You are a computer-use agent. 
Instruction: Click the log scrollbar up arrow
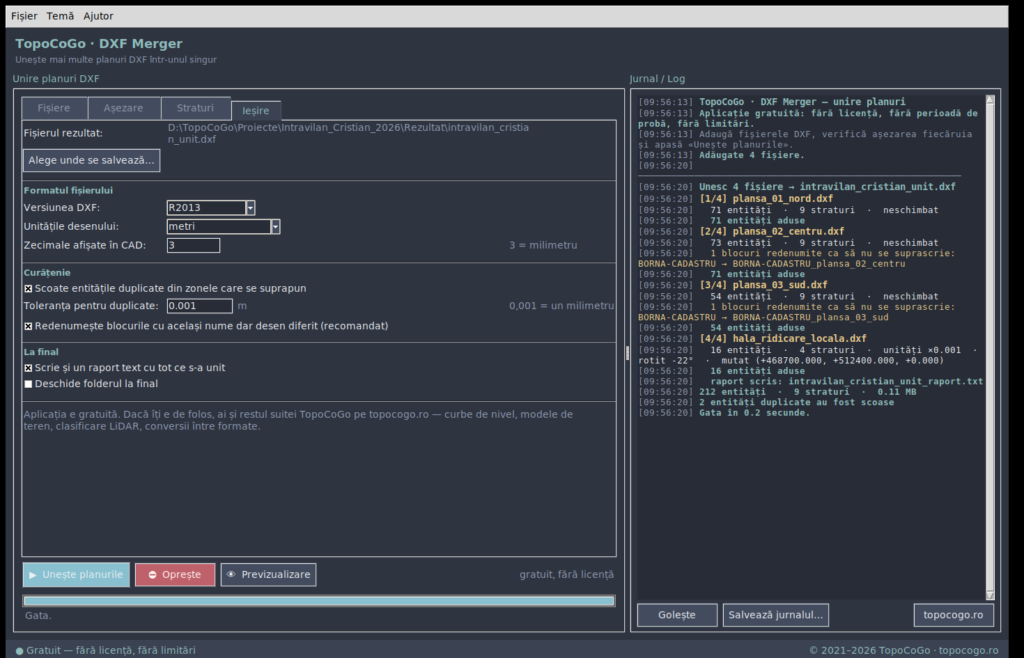click(990, 100)
